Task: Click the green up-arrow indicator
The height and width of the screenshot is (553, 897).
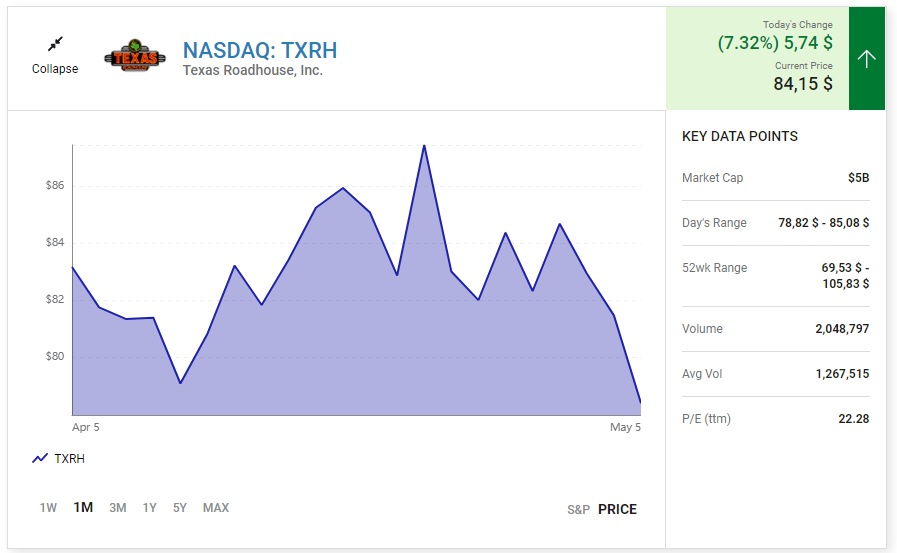Action: coord(866,58)
